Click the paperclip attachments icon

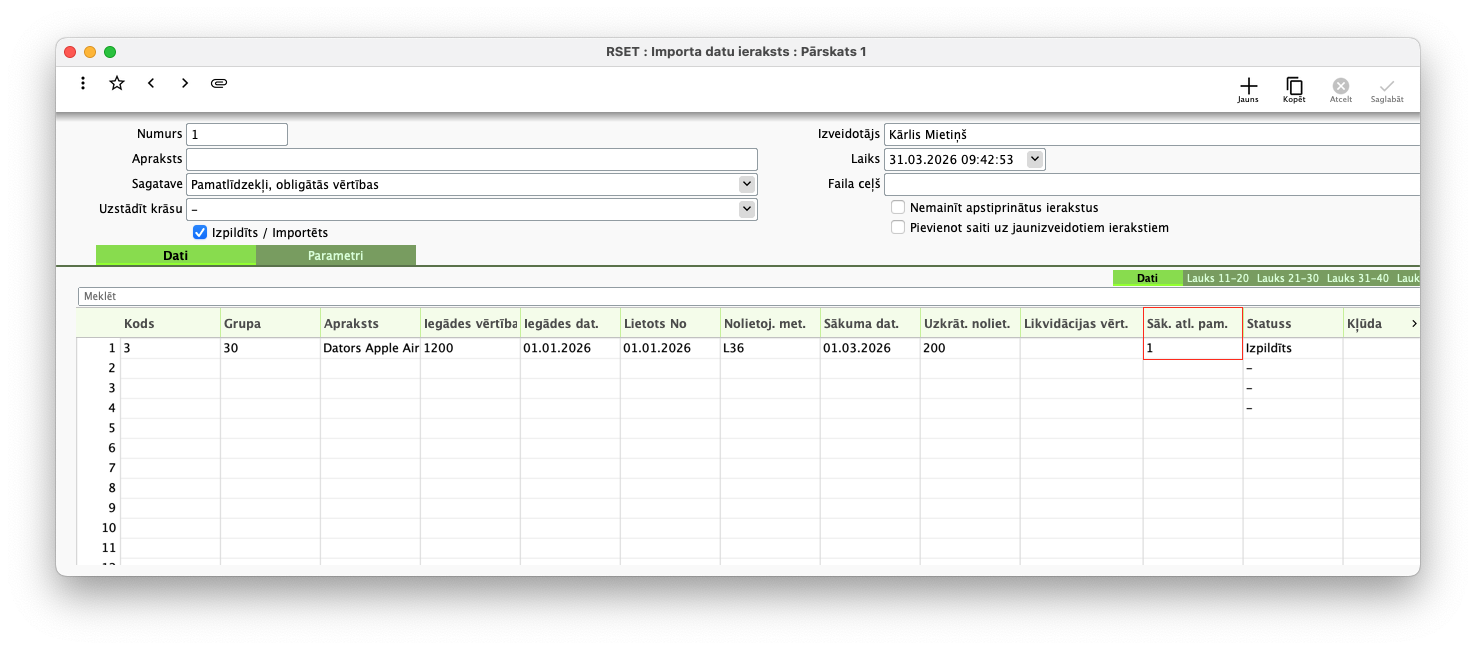[x=219, y=83]
